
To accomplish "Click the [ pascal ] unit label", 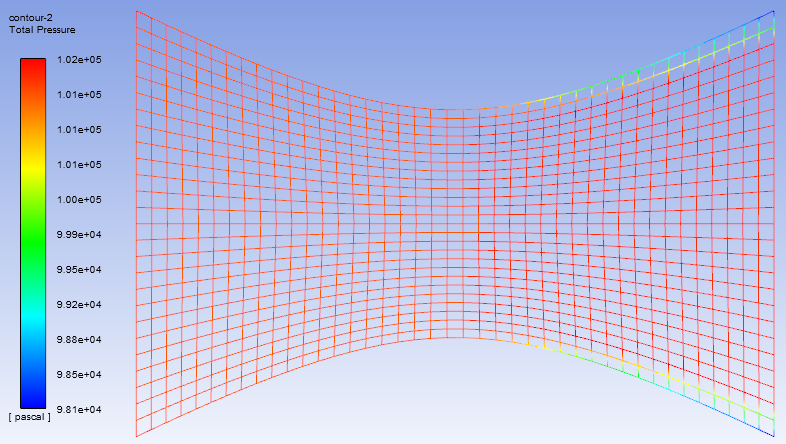I will pos(30,417).
